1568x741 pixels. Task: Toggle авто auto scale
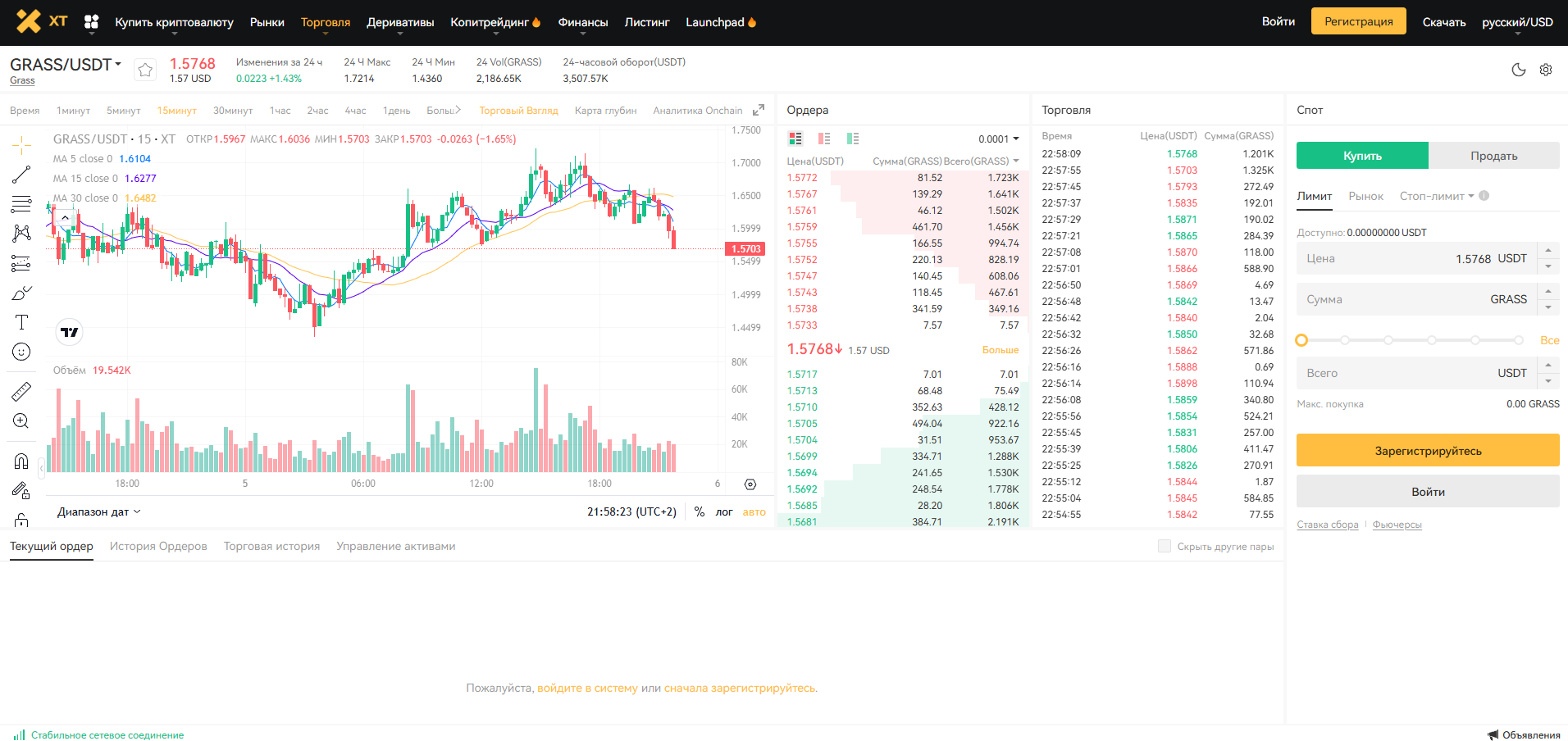(x=754, y=511)
